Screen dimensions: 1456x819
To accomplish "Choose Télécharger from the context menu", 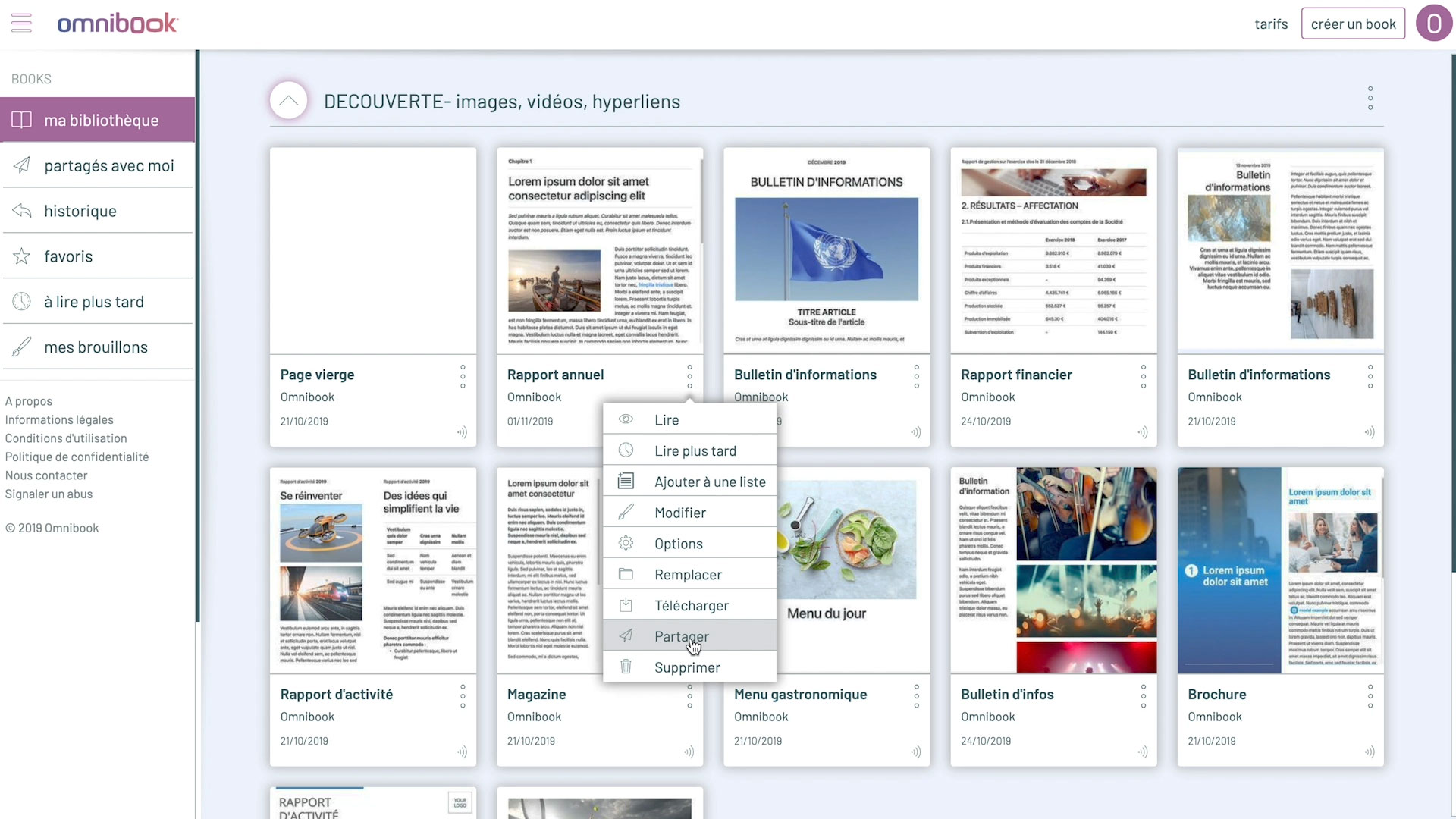I will click(690, 605).
